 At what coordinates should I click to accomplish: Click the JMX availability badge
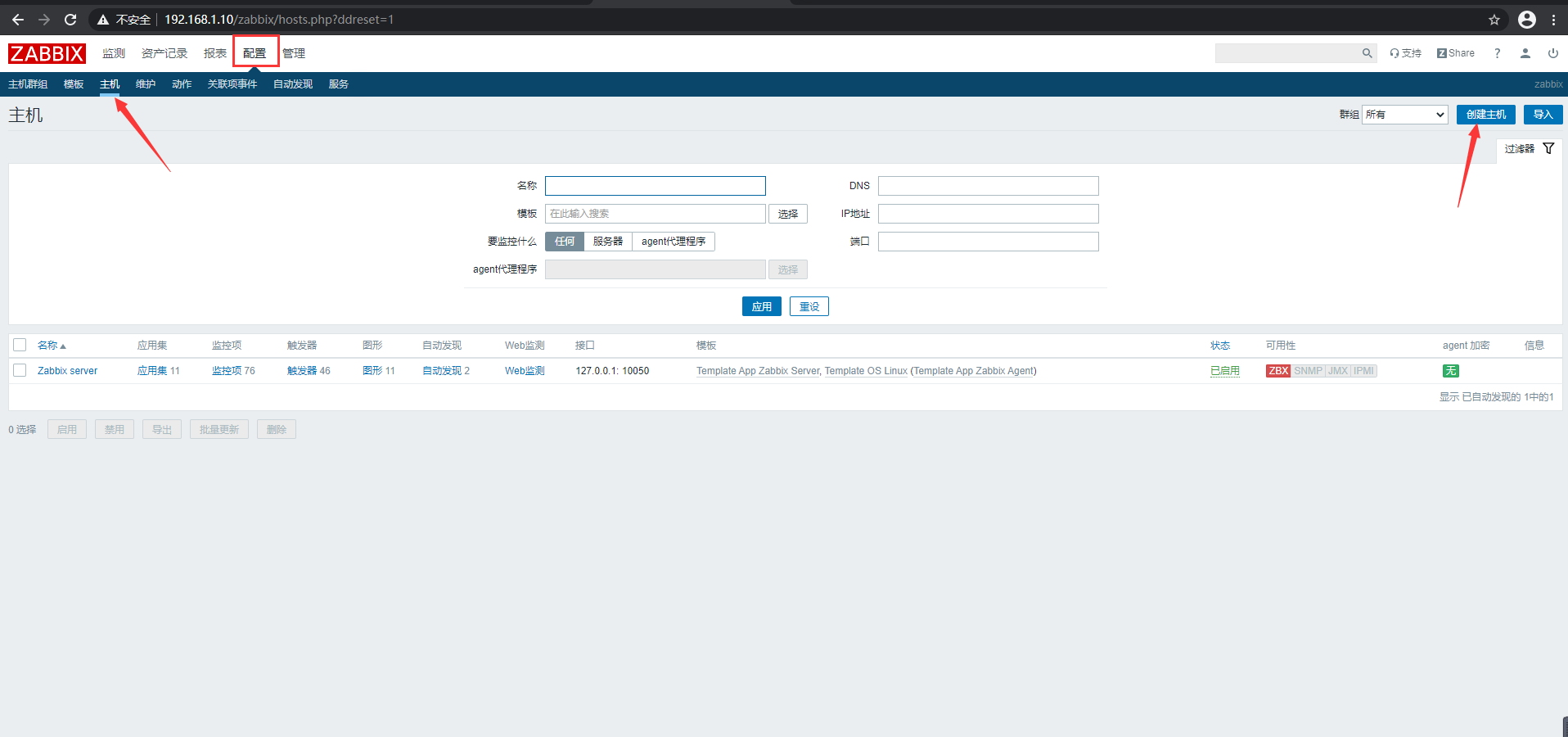tap(1338, 371)
